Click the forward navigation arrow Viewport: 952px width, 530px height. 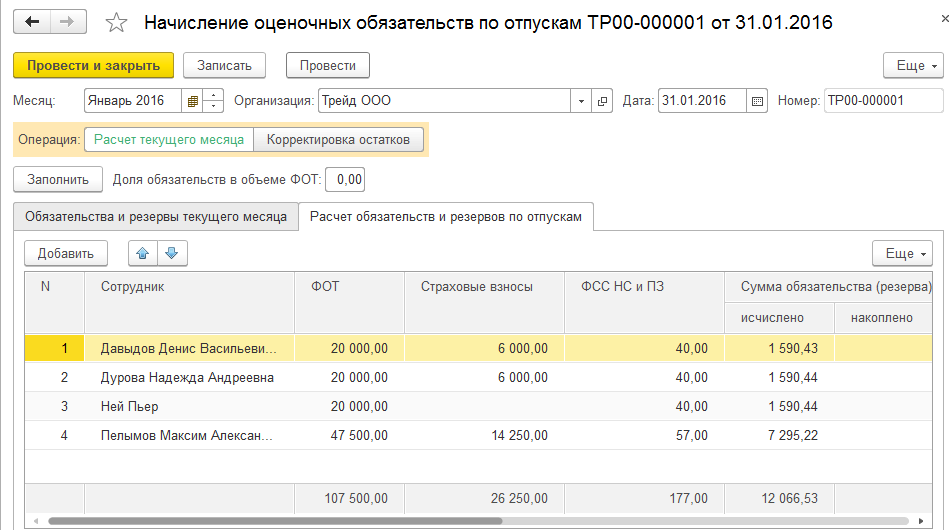point(67,21)
